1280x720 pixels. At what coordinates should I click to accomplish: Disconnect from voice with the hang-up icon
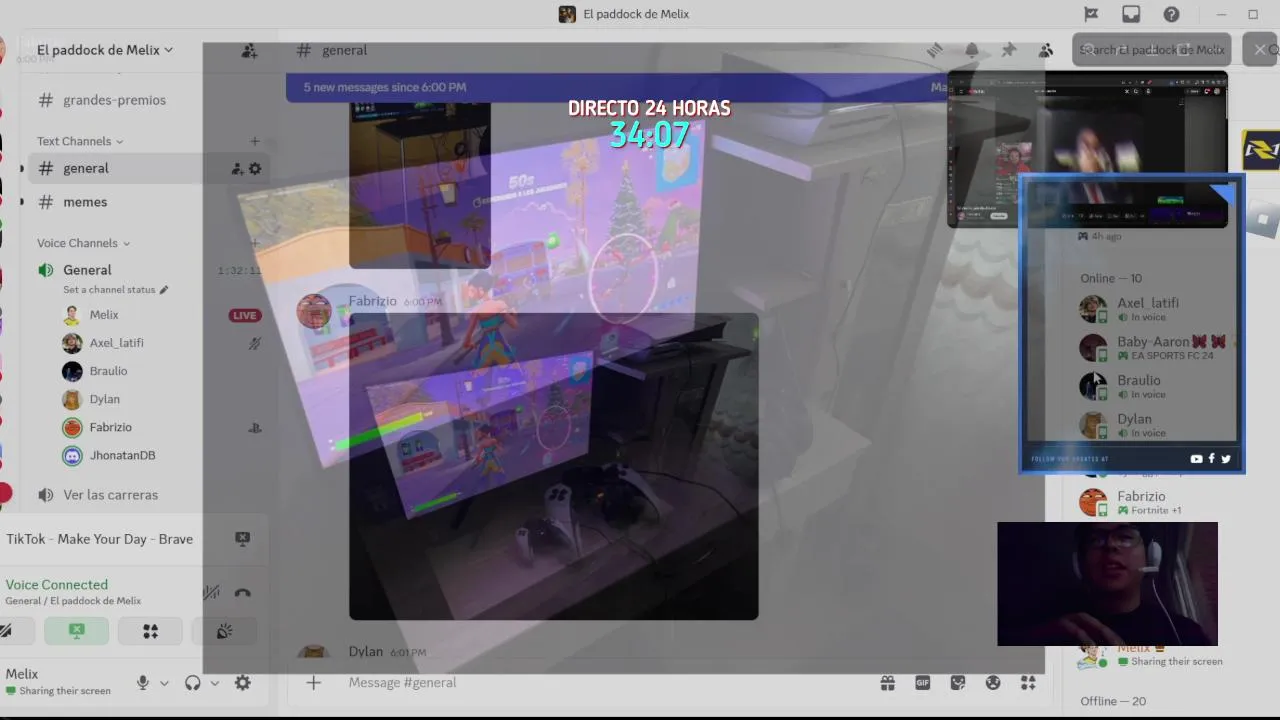pyautogui.click(x=242, y=592)
